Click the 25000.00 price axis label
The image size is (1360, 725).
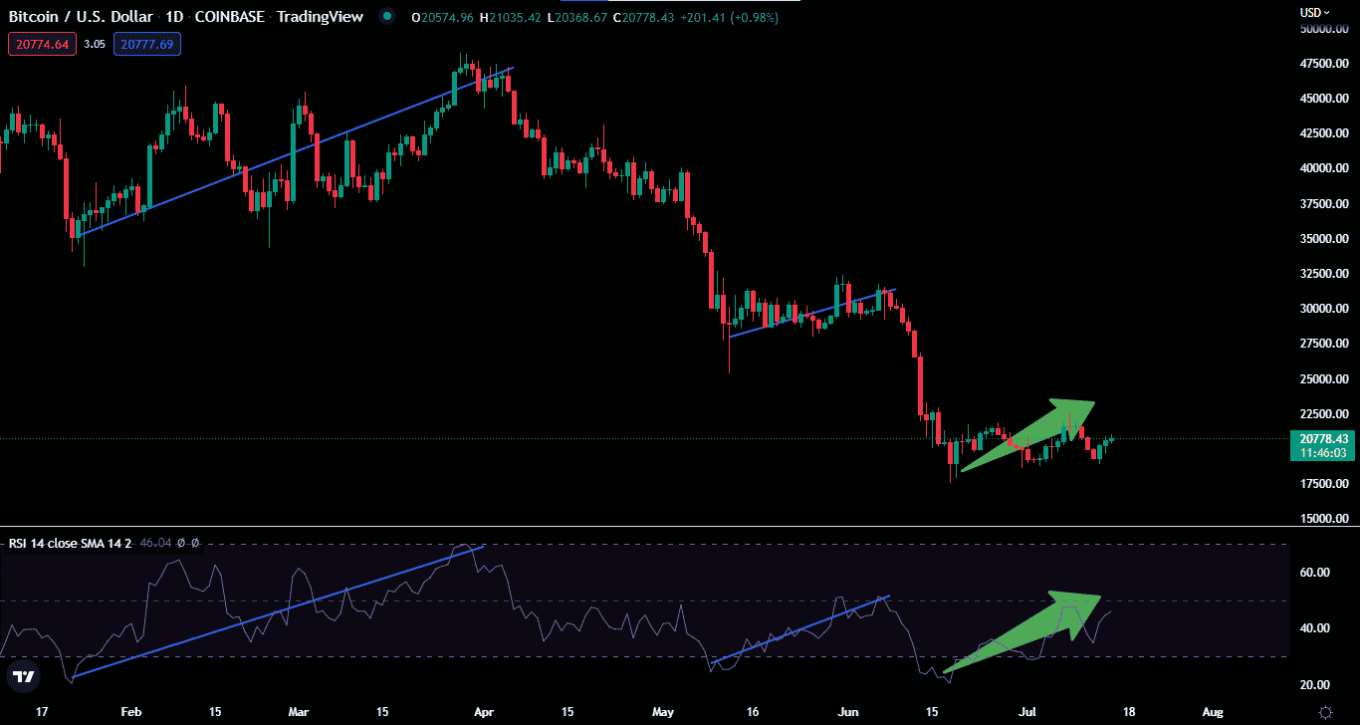(1324, 379)
